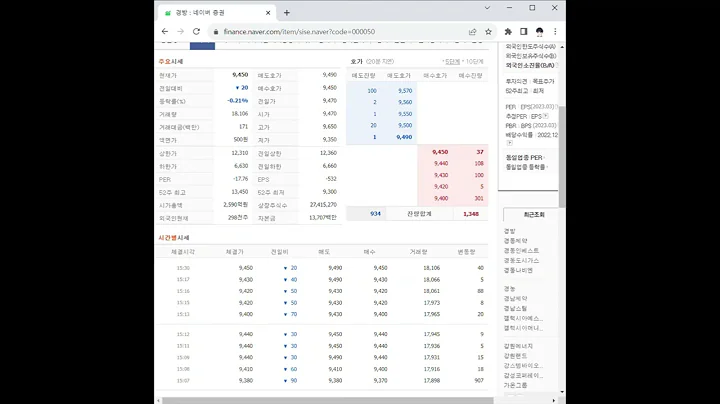Click the horizontal scrollbar left arrow

point(158,401)
